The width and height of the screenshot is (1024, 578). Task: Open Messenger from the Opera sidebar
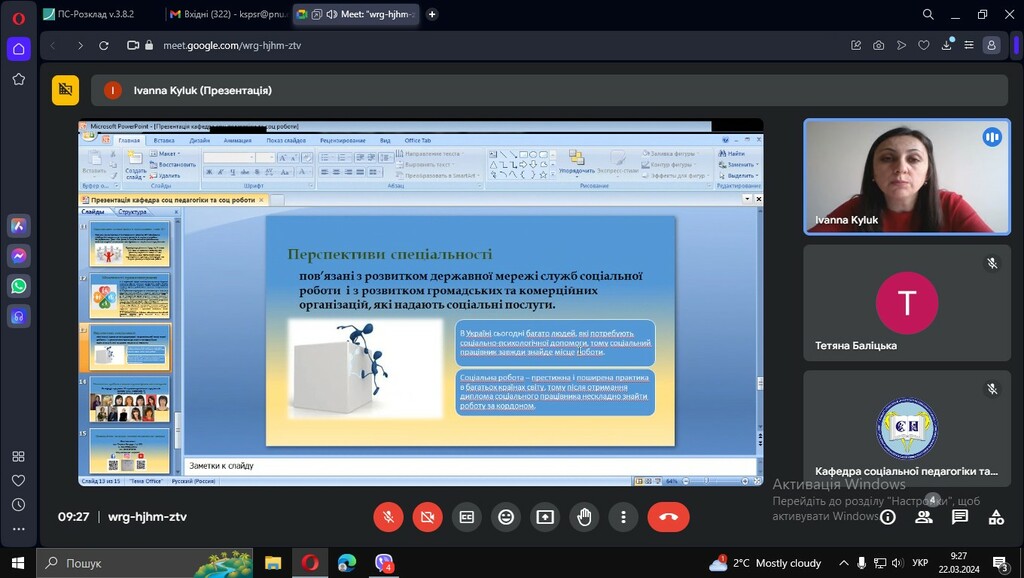pyautogui.click(x=18, y=256)
